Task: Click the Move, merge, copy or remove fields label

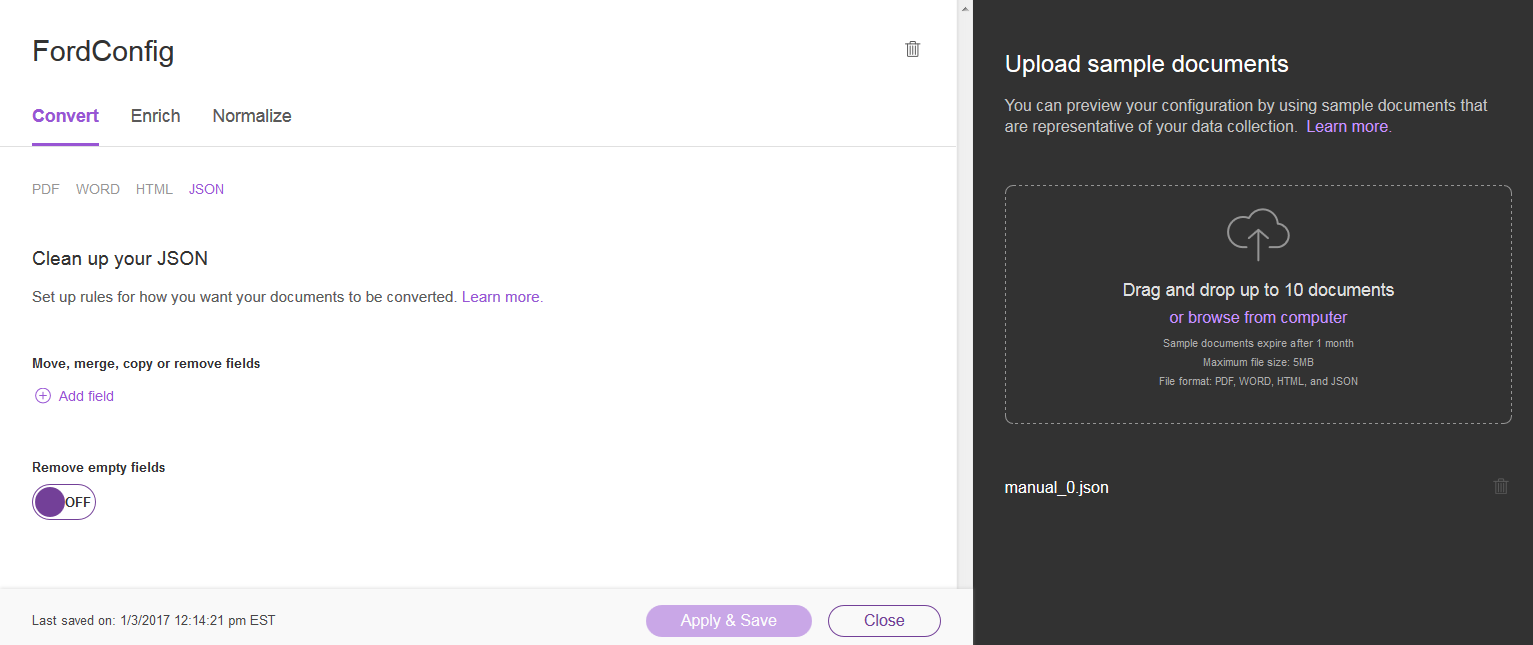Action: tap(146, 364)
